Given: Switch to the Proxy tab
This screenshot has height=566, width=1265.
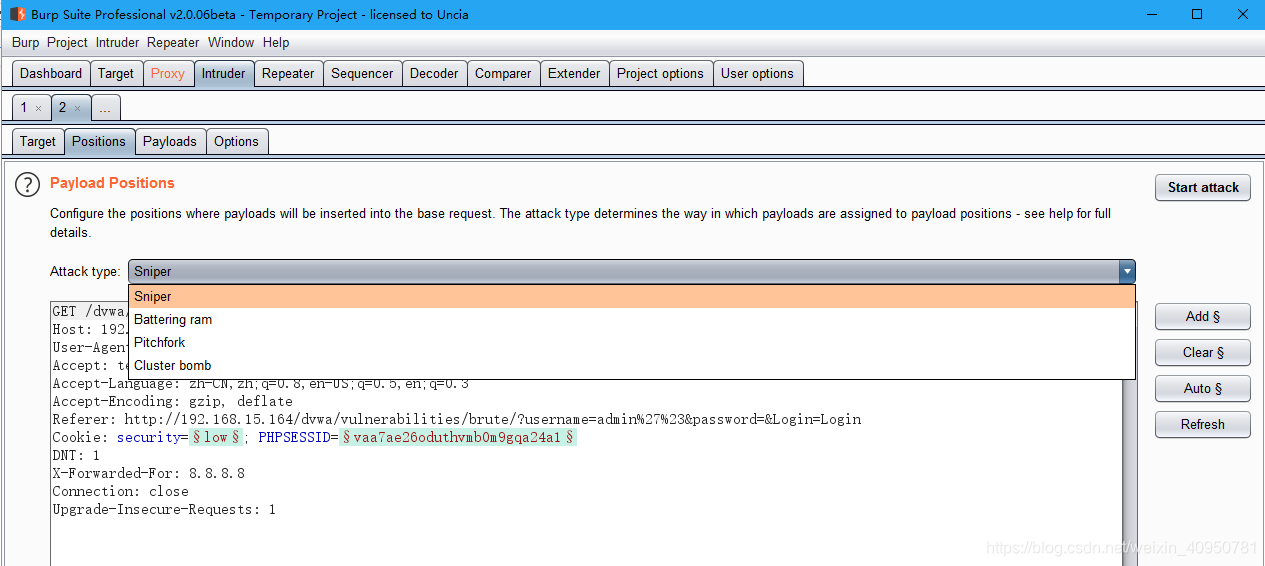Looking at the screenshot, I should coord(168,73).
